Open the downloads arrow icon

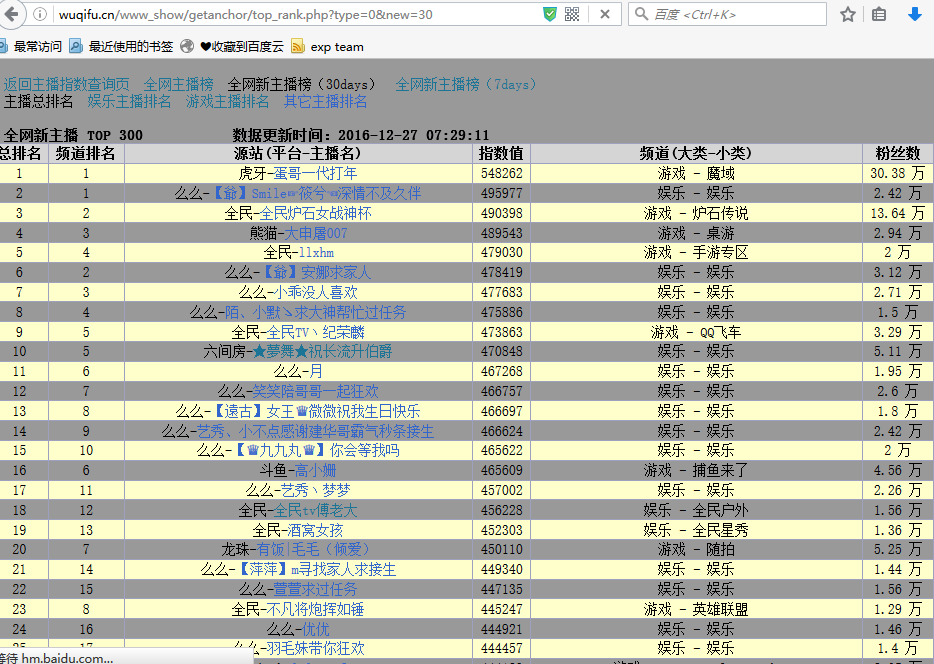[914, 15]
